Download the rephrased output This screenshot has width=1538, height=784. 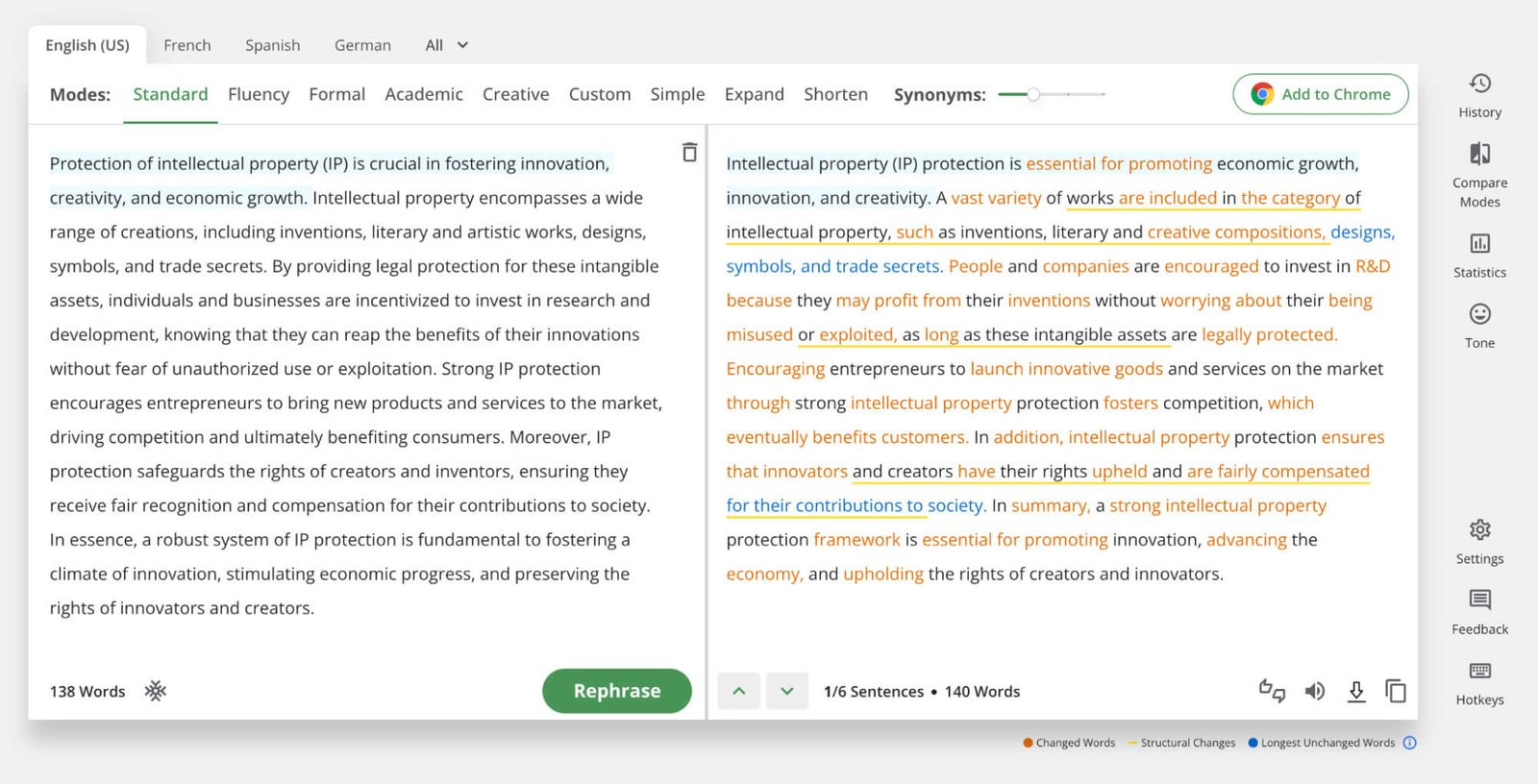1355,691
